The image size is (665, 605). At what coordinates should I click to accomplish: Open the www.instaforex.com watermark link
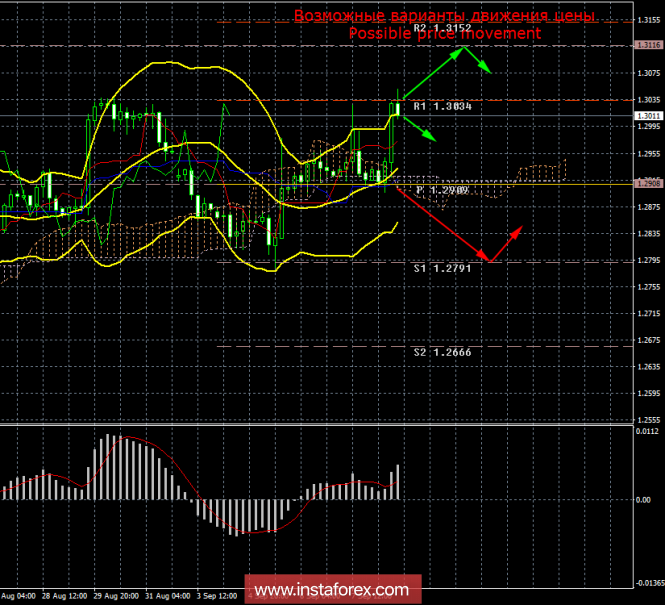point(332,589)
